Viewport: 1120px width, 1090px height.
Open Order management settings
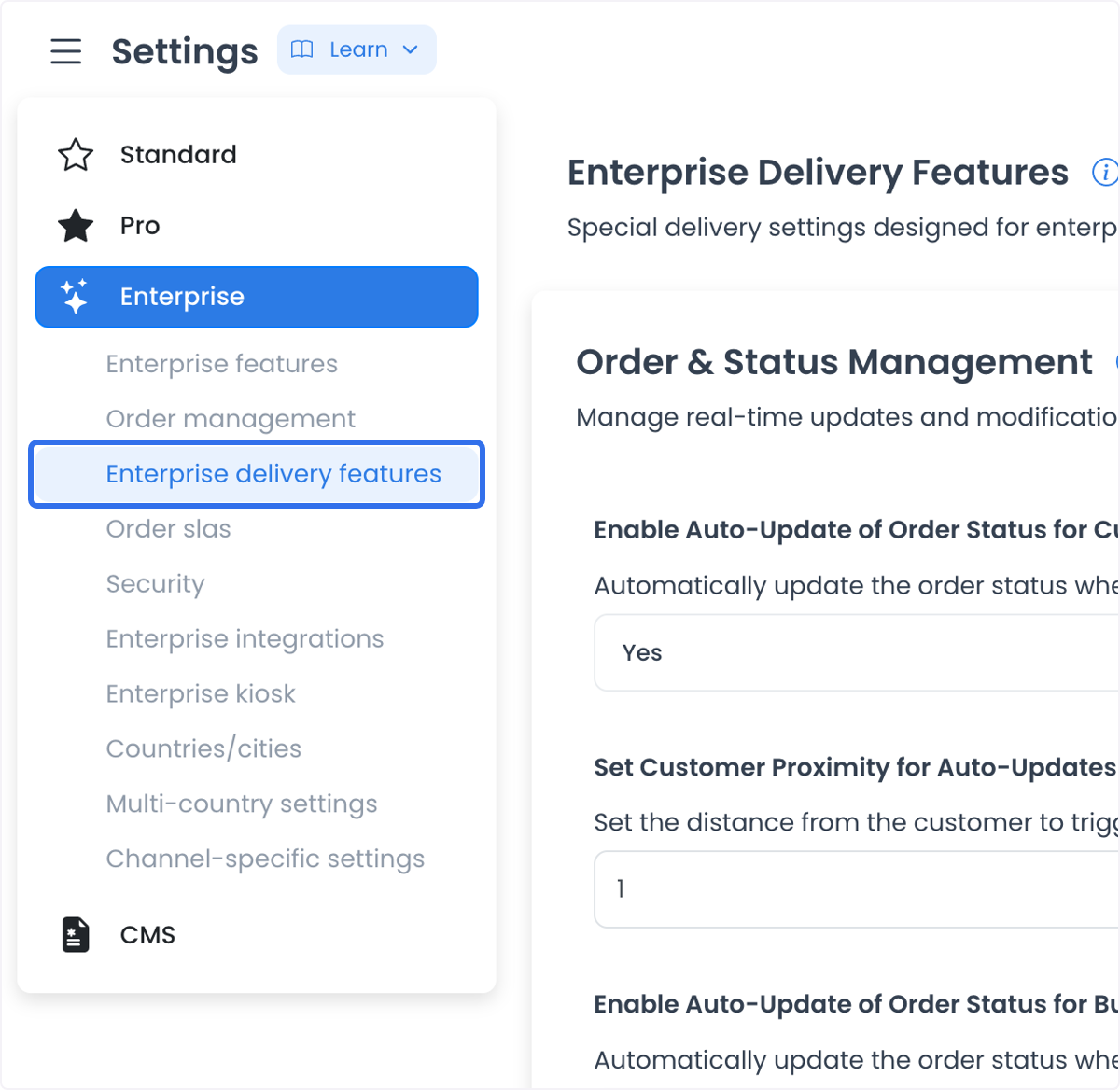click(x=231, y=419)
